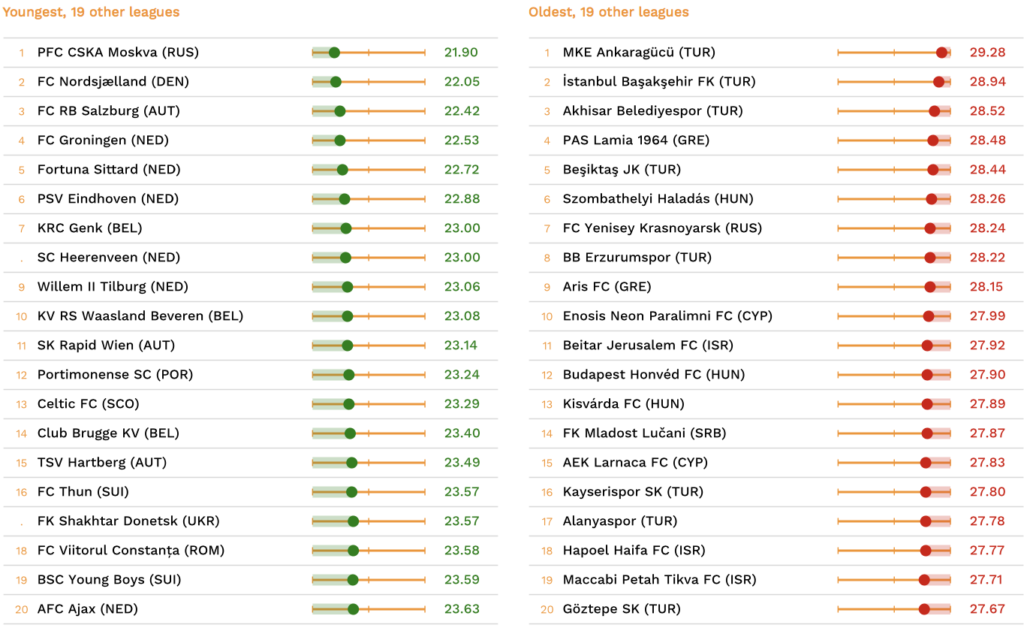Click Göztepe SK (TUR) team name
Viewport: 1024px width, 628px height.
pos(622,609)
